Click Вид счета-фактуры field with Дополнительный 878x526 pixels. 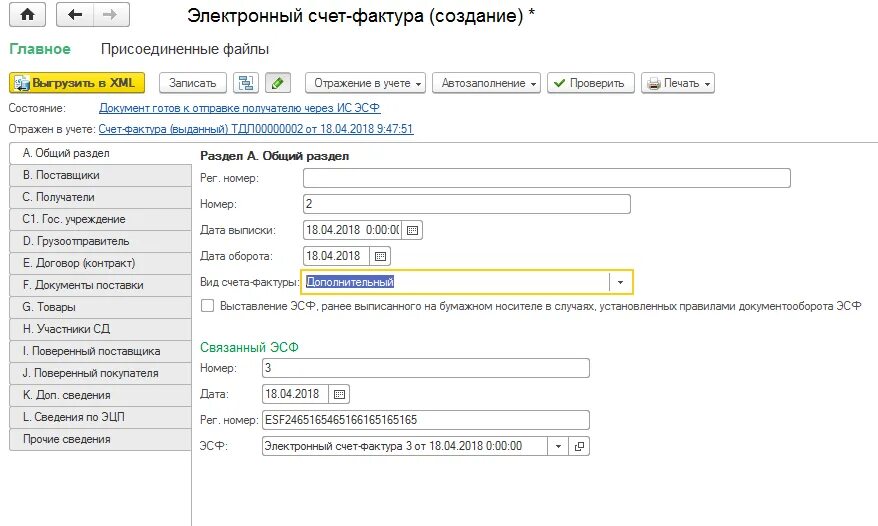(456, 282)
